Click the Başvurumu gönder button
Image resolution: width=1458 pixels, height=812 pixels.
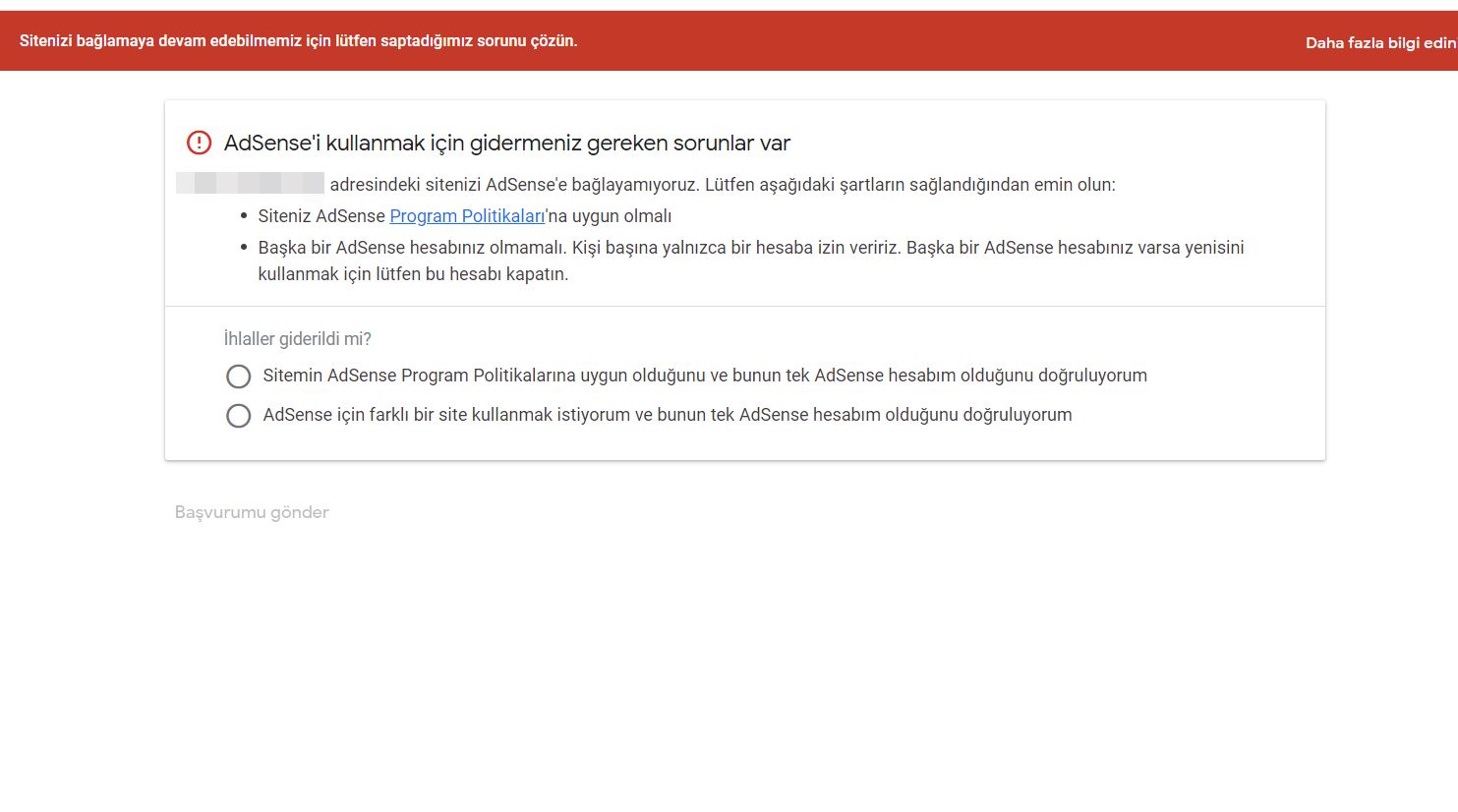[252, 512]
